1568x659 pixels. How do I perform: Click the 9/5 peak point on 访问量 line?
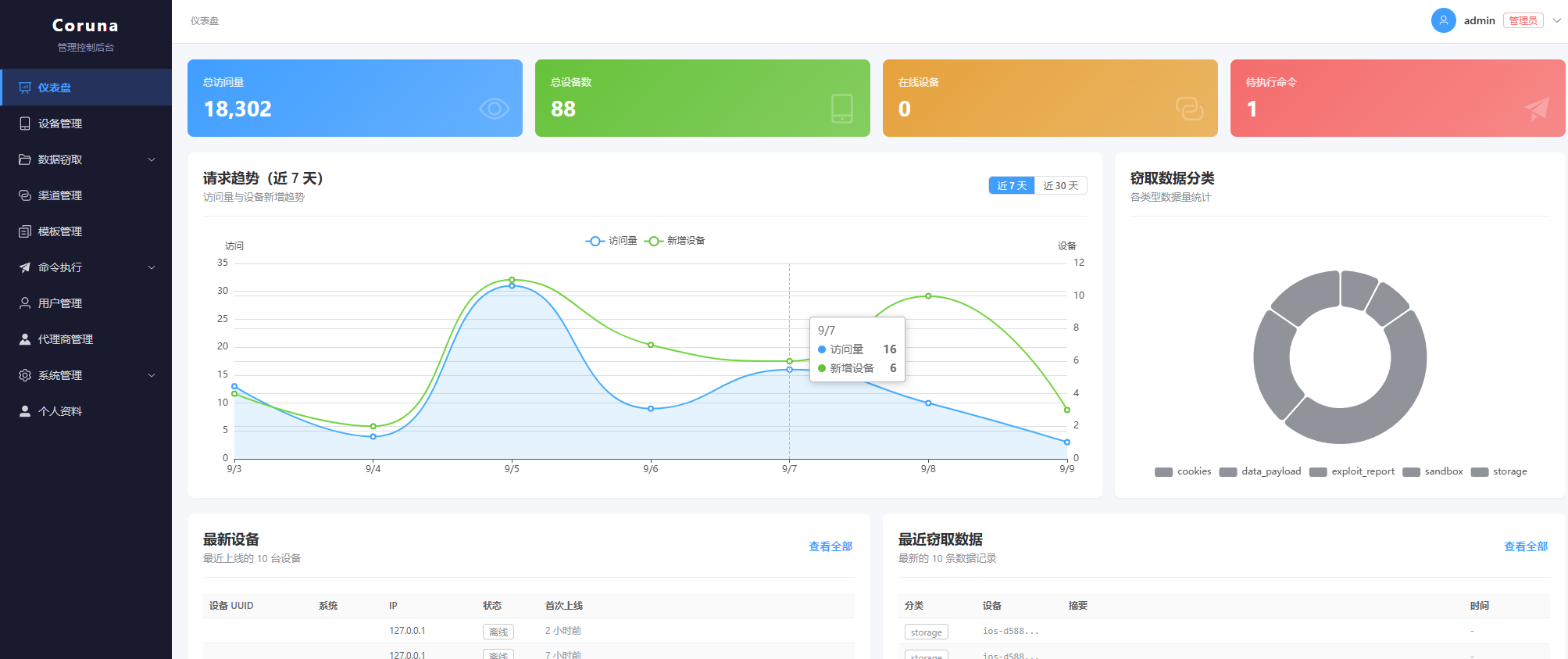click(x=512, y=286)
